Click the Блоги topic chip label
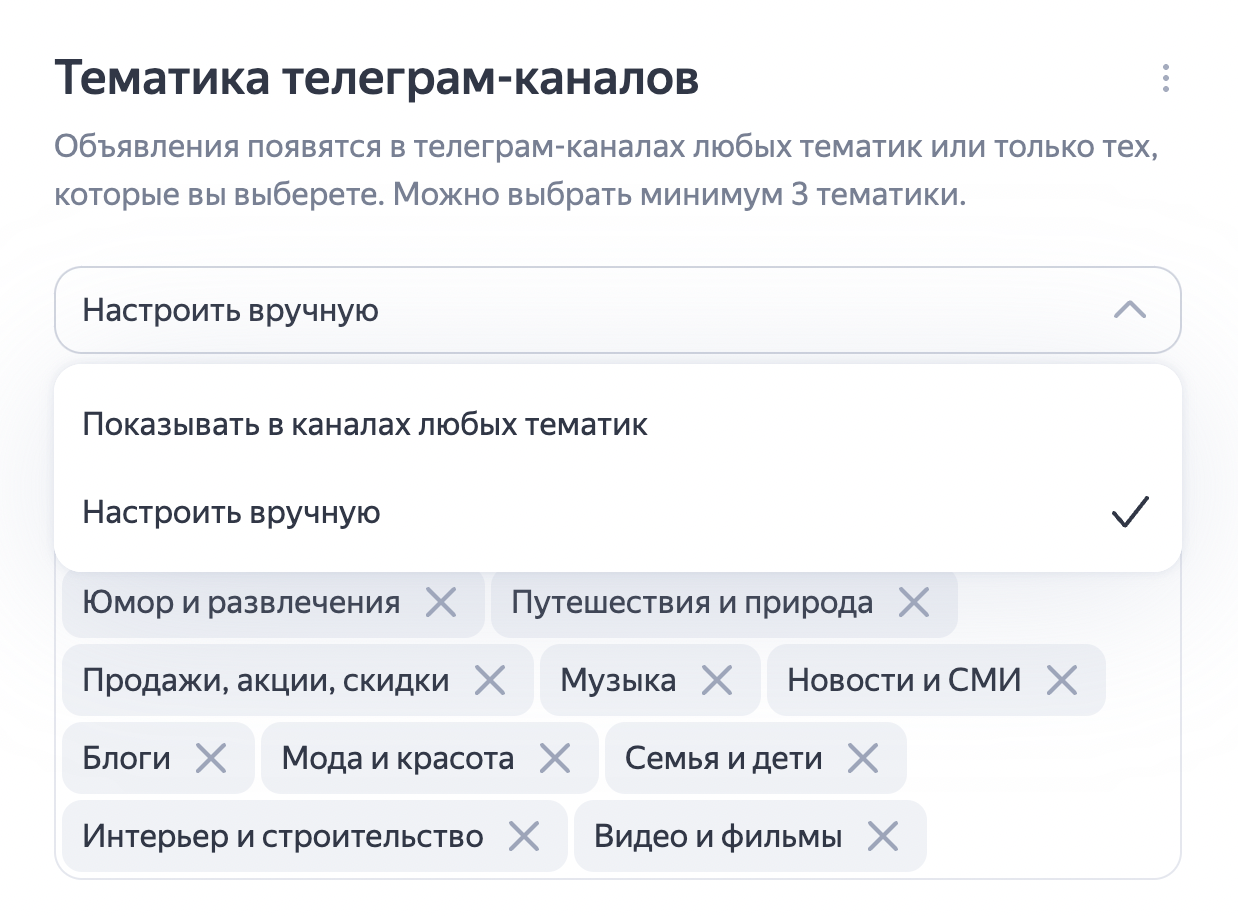 tap(127, 758)
